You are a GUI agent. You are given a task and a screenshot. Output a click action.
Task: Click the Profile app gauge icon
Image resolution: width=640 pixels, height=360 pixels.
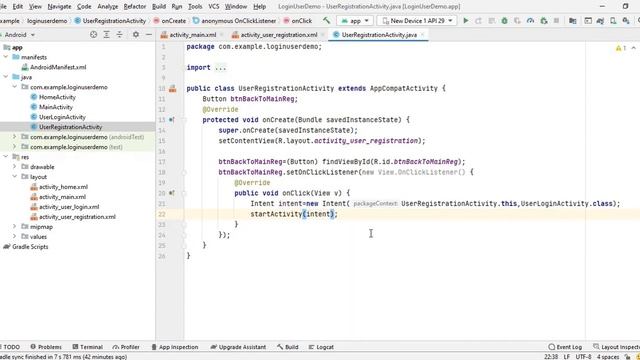click(530, 20)
